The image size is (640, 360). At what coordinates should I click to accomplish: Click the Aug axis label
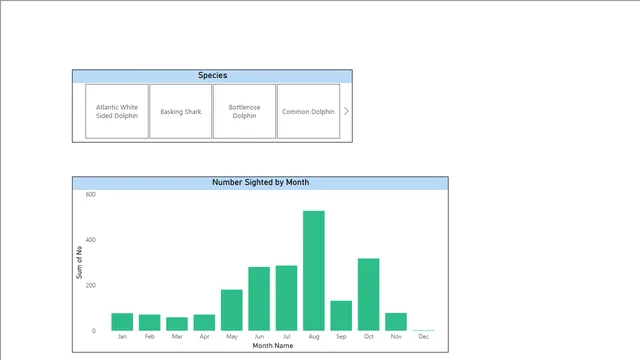click(313, 336)
